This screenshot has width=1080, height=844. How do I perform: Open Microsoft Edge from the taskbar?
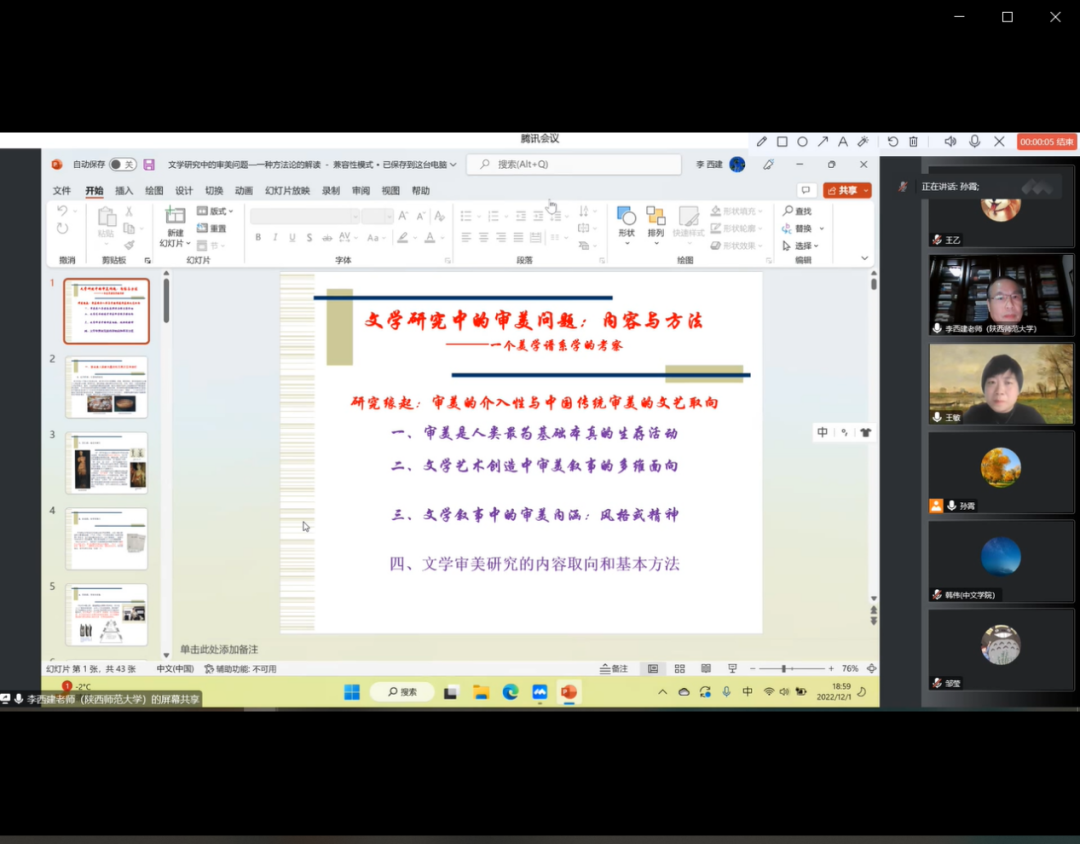pyautogui.click(x=510, y=692)
